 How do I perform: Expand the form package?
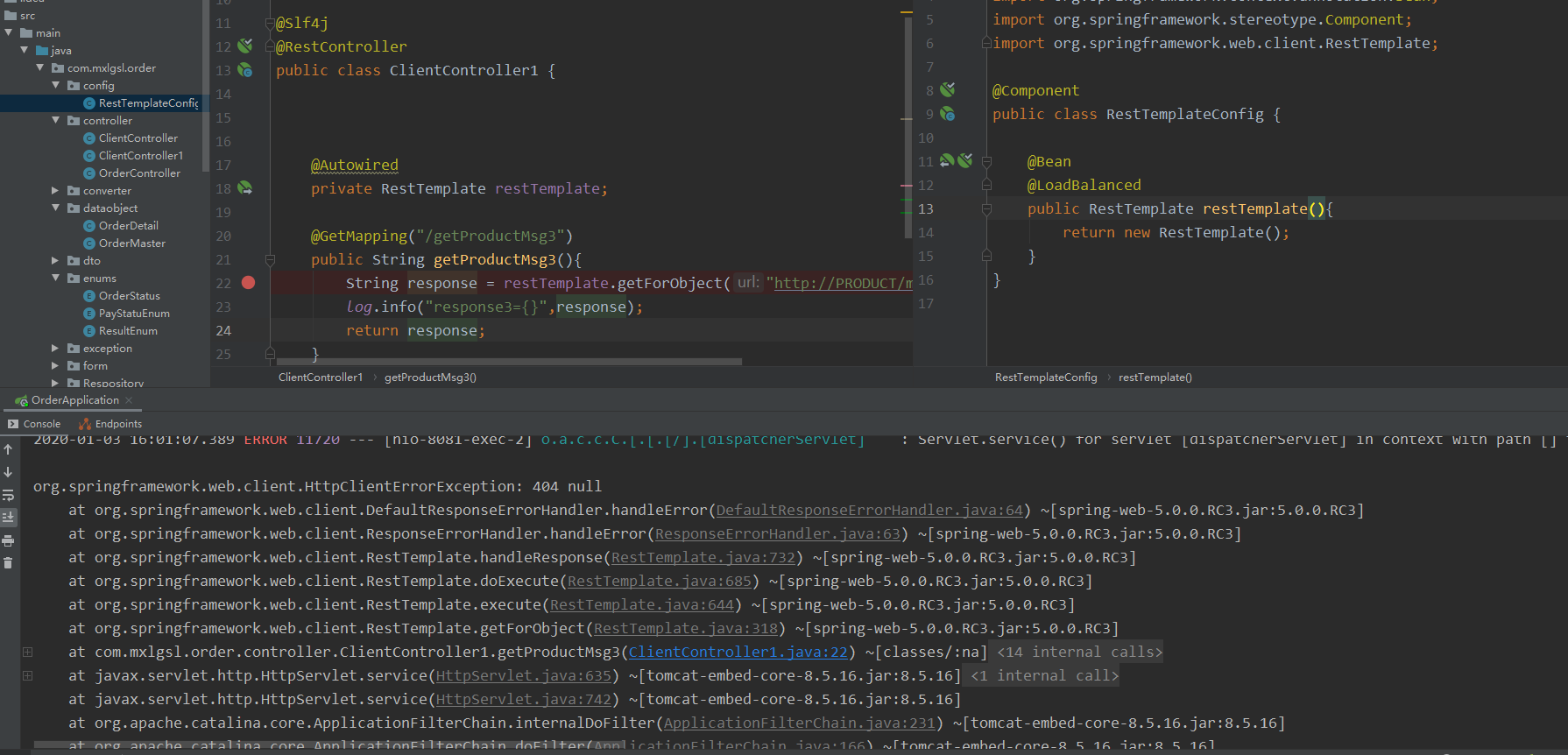[x=56, y=366]
